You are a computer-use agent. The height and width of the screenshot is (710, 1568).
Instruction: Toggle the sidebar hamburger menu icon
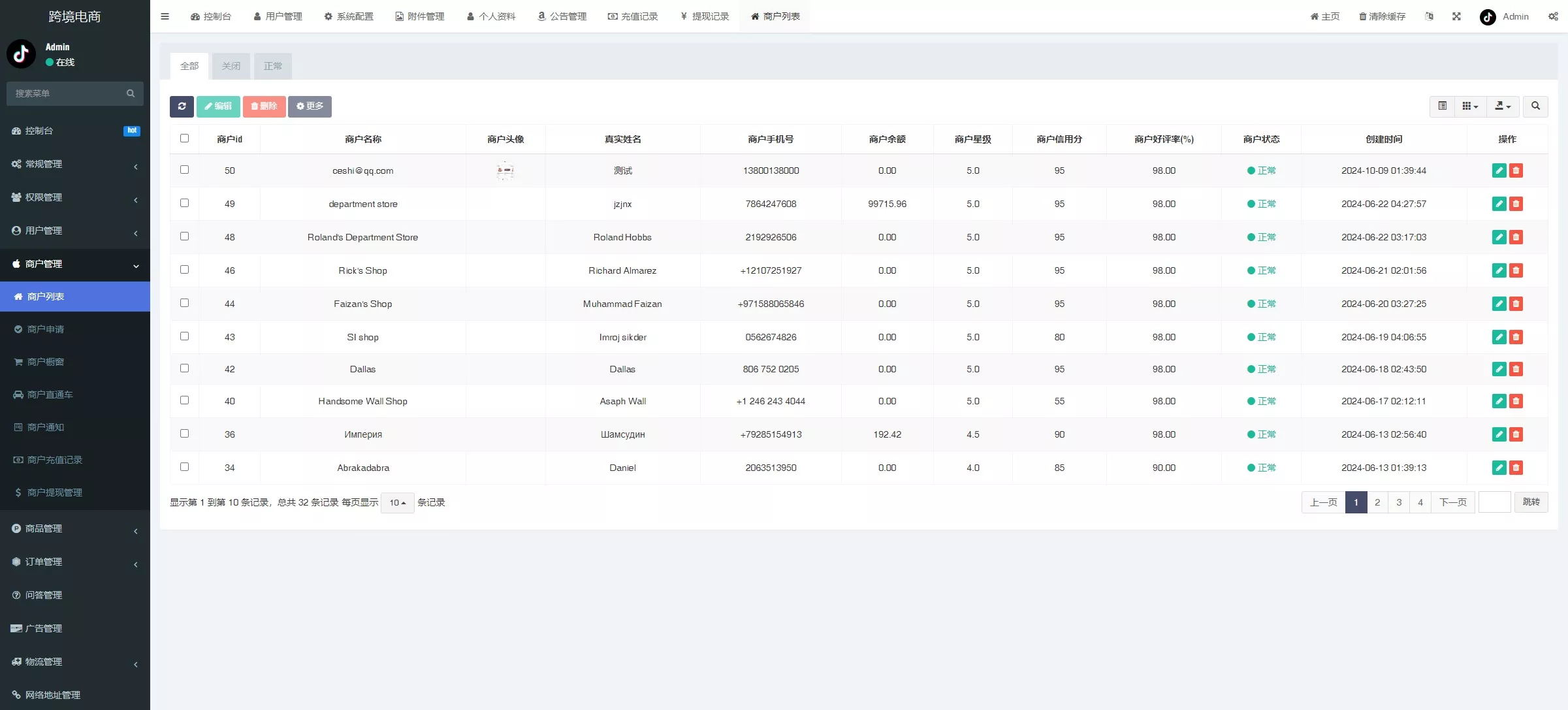[165, 16]
